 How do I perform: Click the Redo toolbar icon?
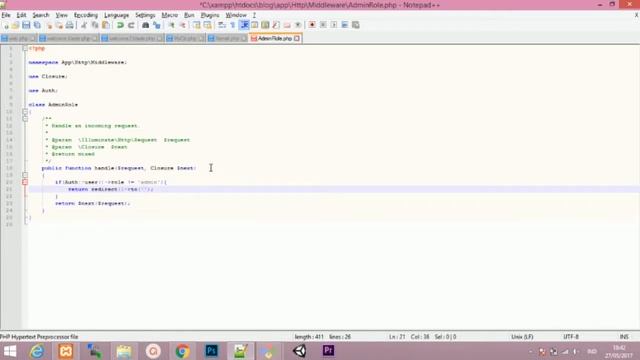pyautogui.click(x=131, y=25)
